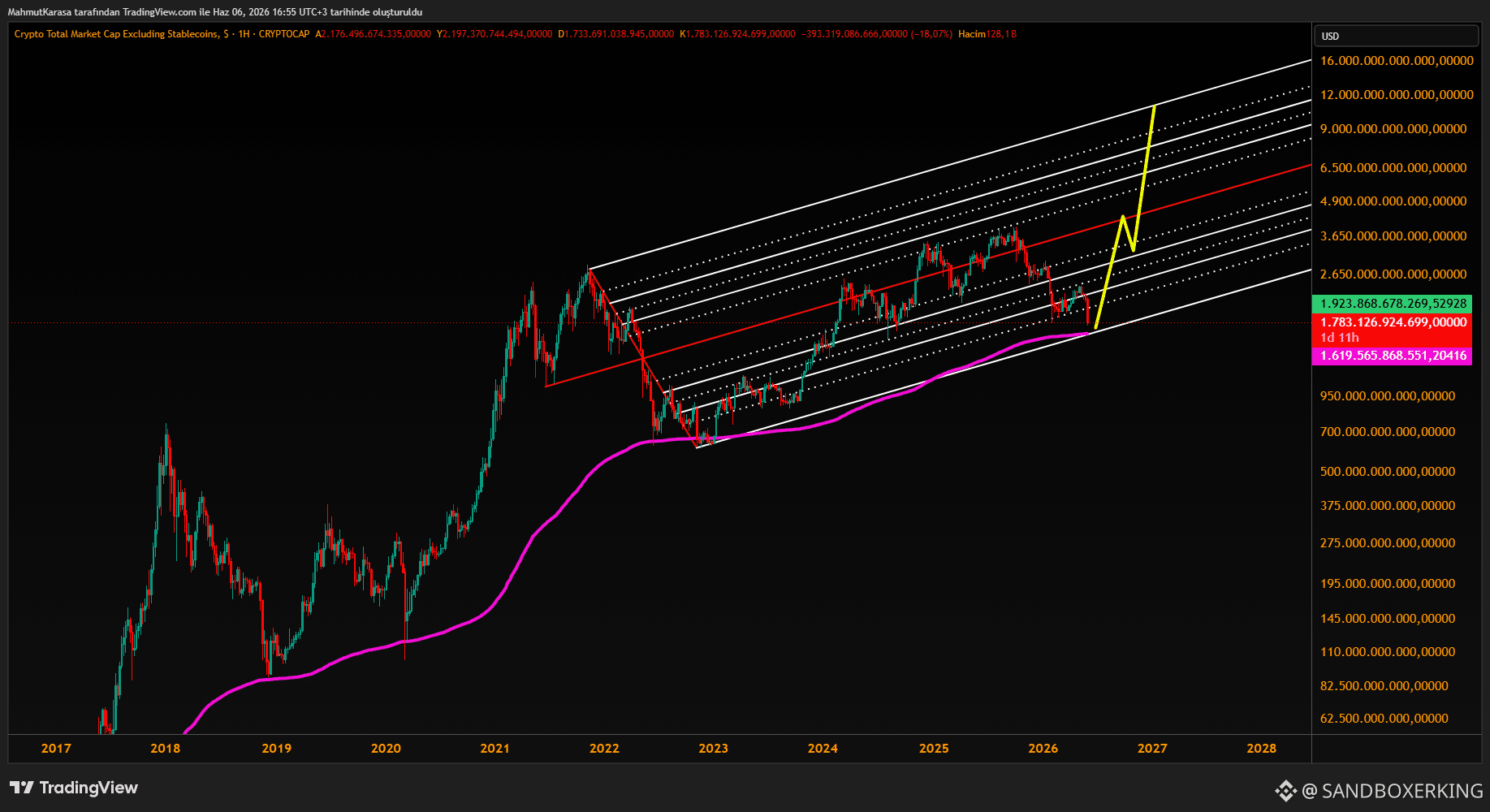
Task: Click the 2024 time axis label
Action: pos(823,749)
